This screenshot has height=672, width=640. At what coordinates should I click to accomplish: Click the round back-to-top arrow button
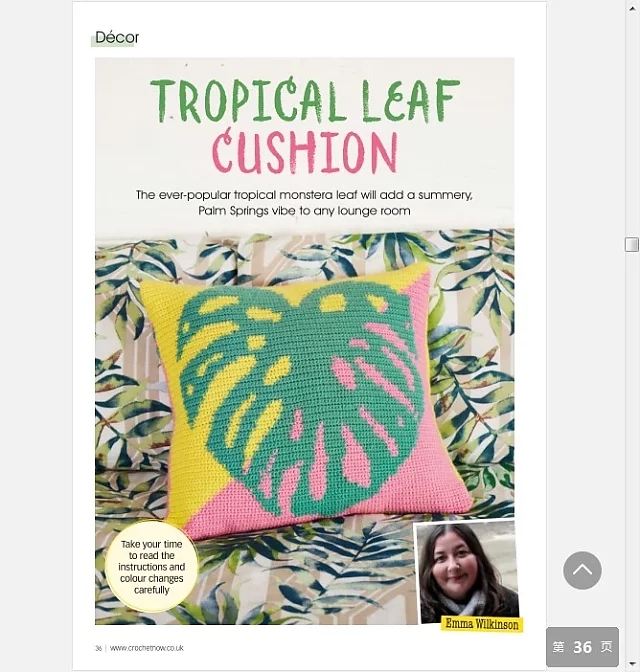click(x=582, y=570)
